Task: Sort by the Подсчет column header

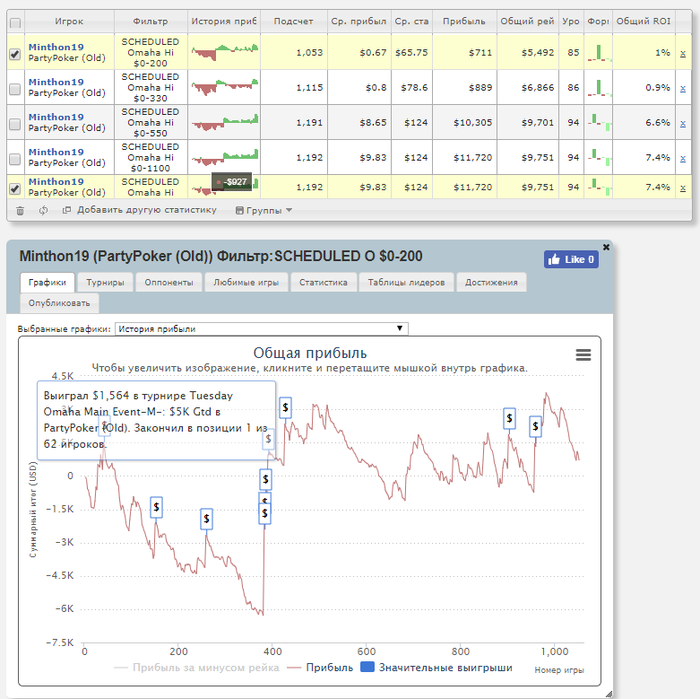Action: tap(294, 21)
